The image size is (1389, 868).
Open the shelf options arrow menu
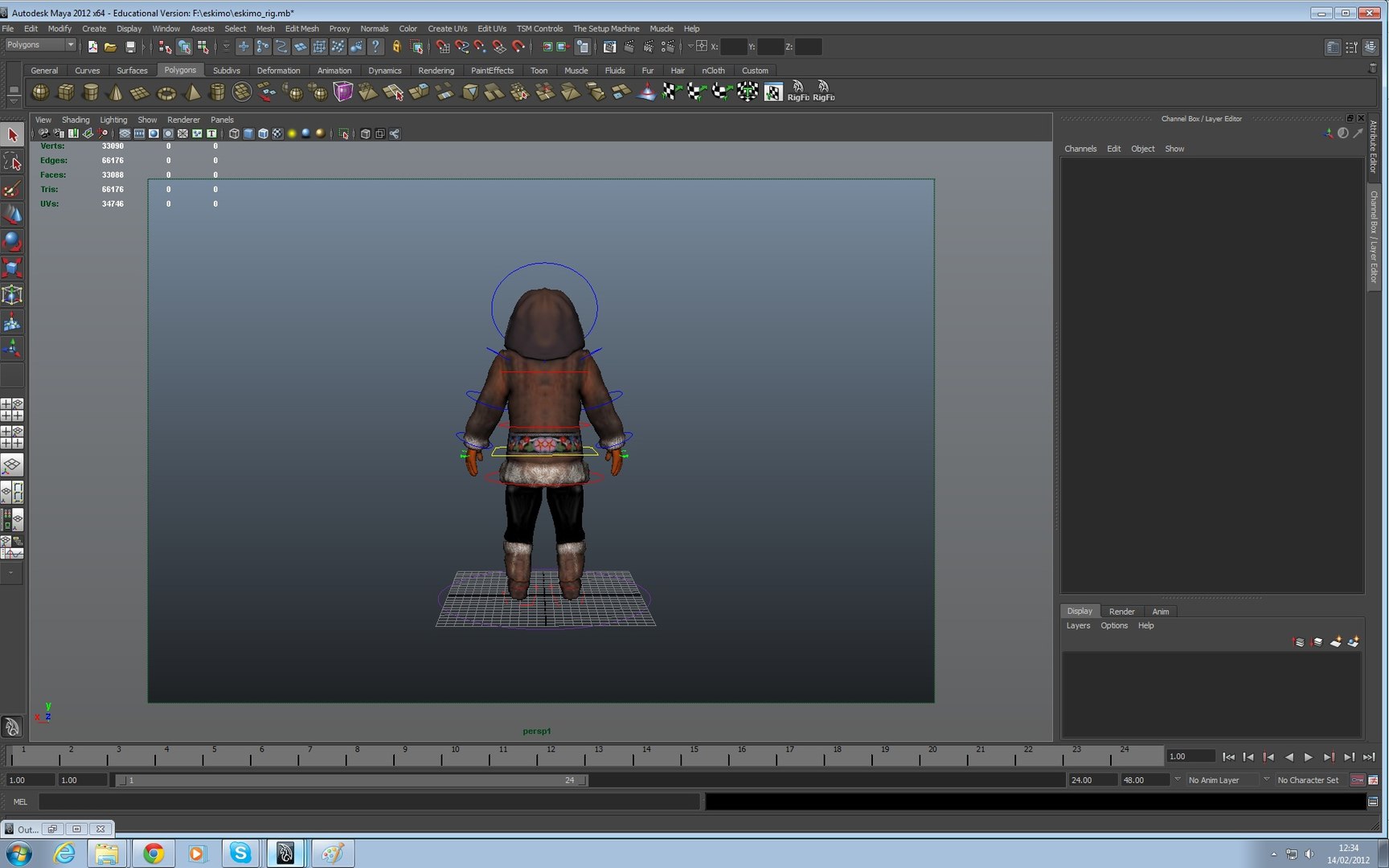tap(14, 100)
